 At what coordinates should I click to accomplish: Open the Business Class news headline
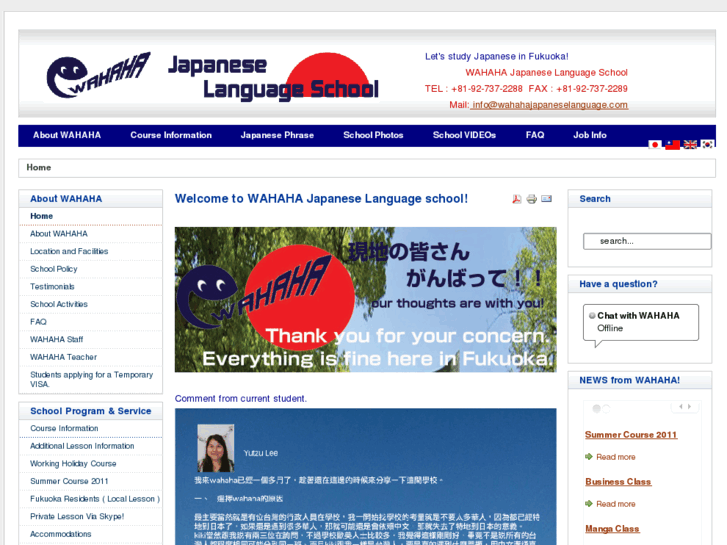[x=618, y=482]
